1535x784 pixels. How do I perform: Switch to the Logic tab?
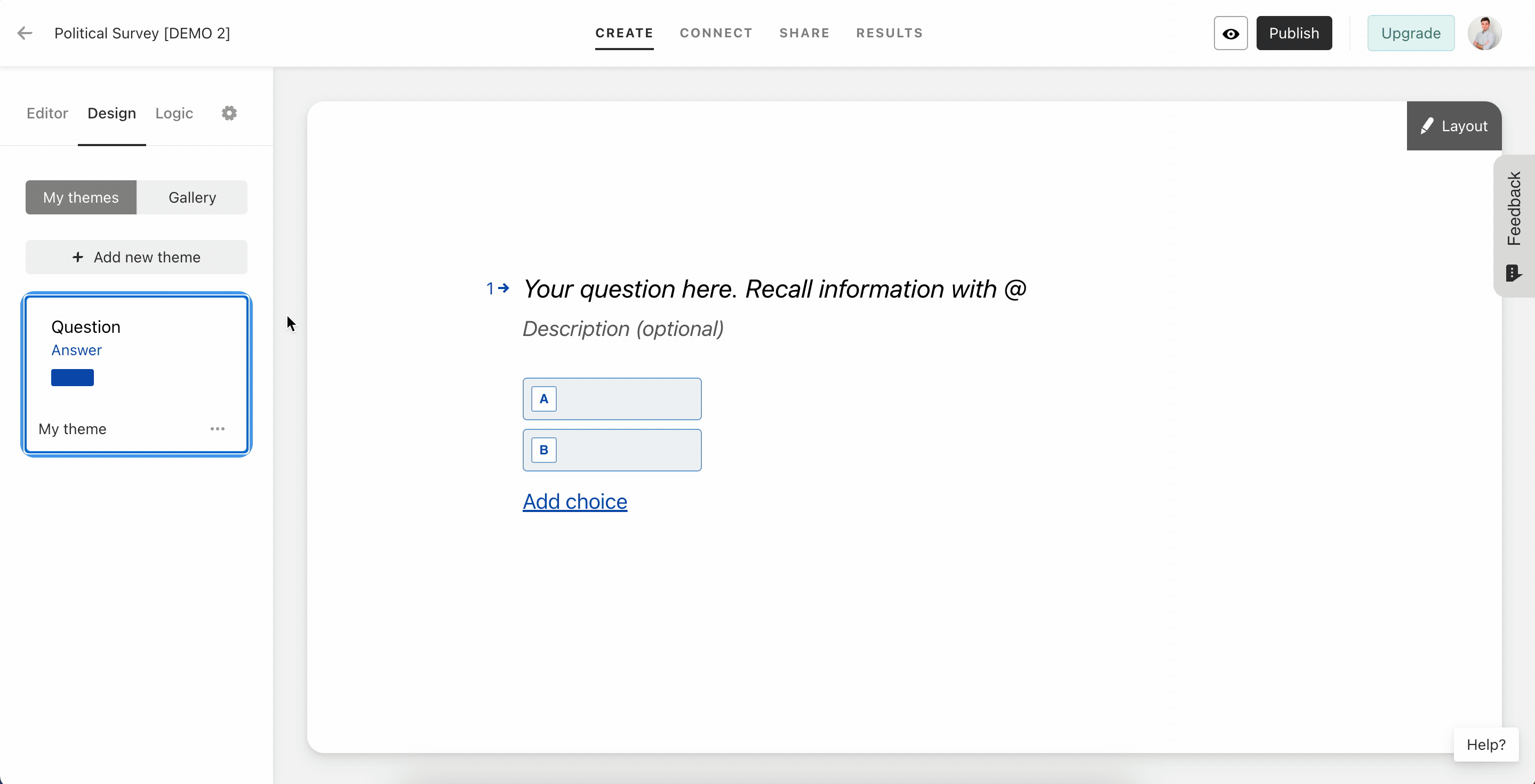pos(174,113)
